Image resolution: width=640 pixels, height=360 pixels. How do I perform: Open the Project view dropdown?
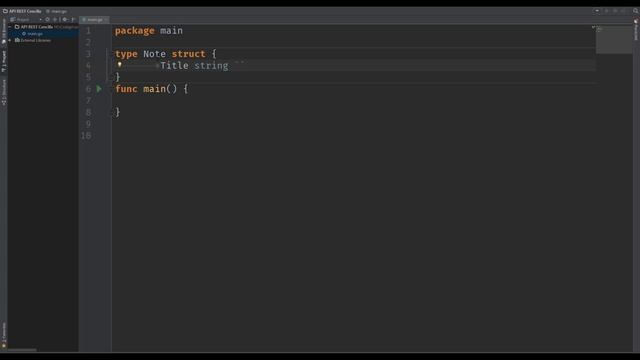(x=26, y=20)
